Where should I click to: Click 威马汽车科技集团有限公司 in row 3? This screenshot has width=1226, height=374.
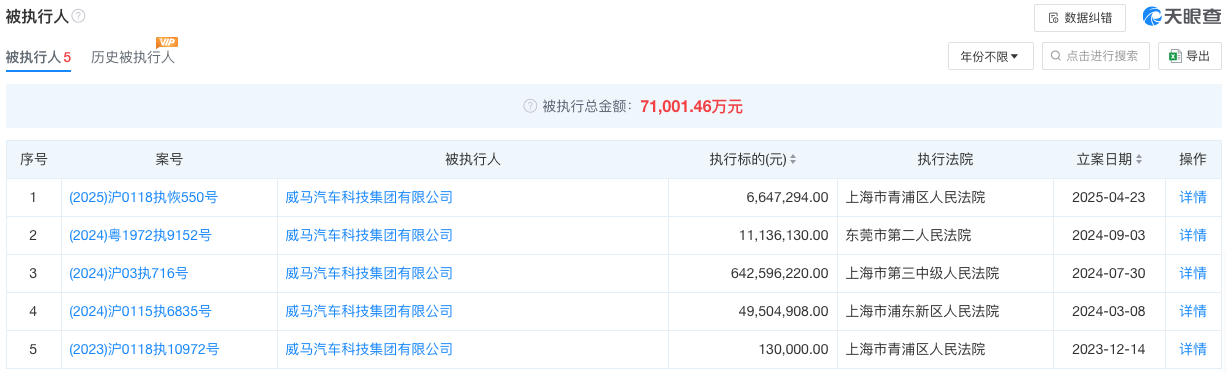coord(369,273)
